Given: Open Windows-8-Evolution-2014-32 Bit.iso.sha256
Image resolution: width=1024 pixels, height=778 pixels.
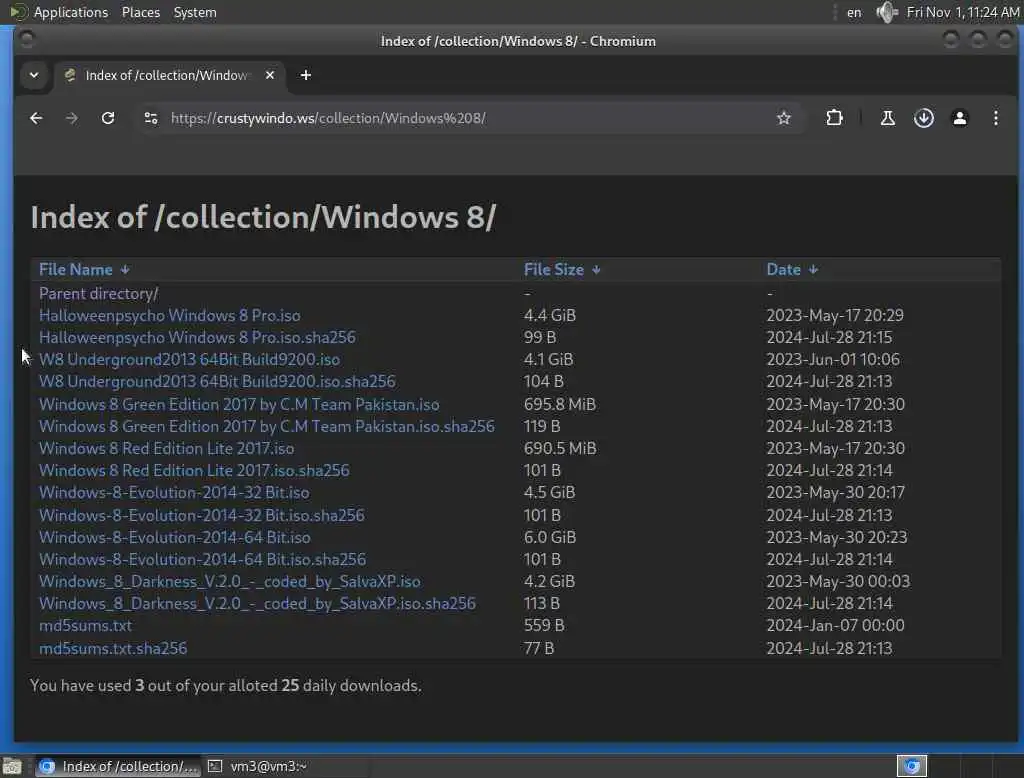Looking at the screenshot, I should 202,515.
